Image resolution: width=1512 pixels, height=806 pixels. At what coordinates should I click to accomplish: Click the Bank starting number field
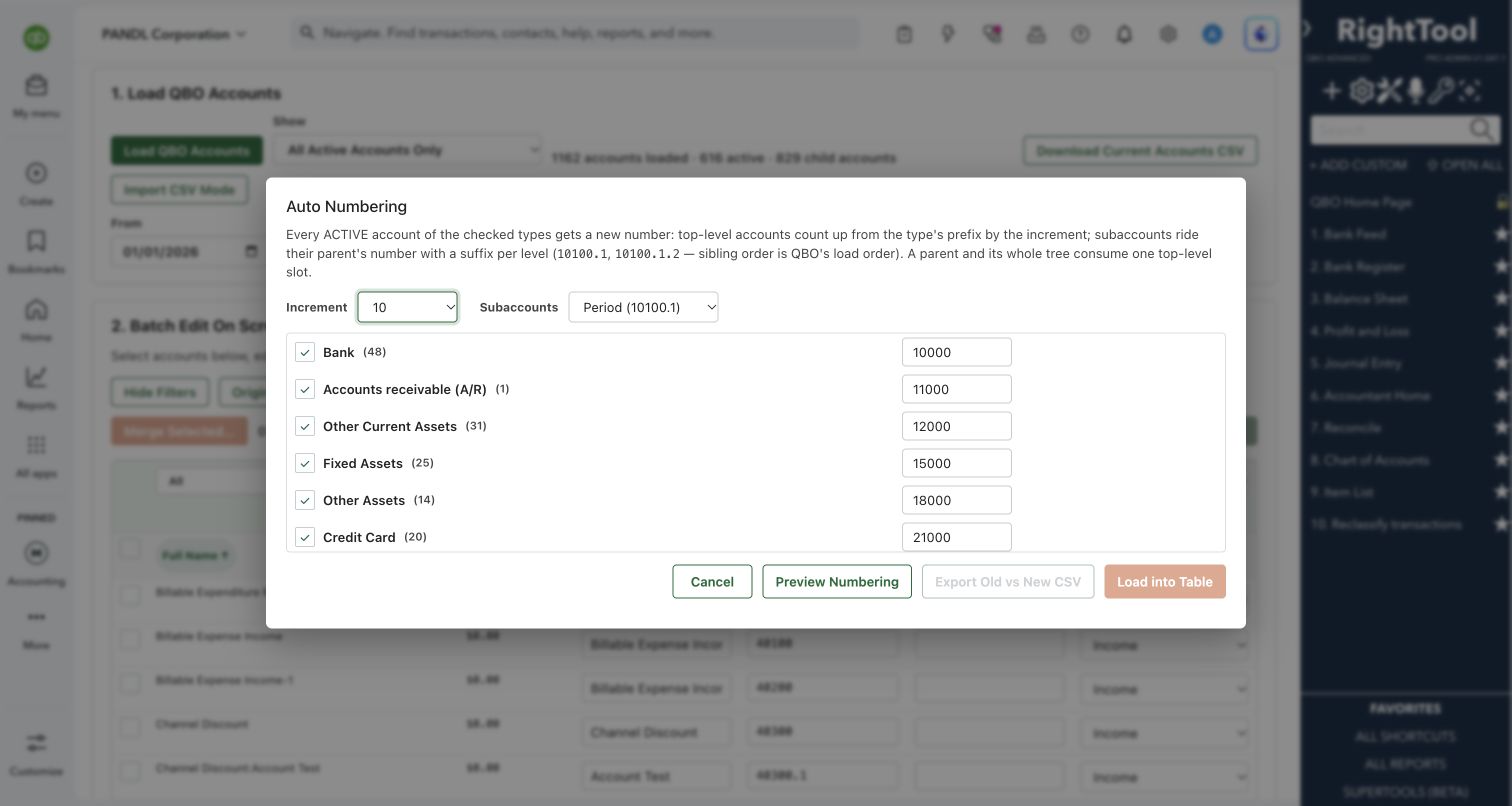957,352
